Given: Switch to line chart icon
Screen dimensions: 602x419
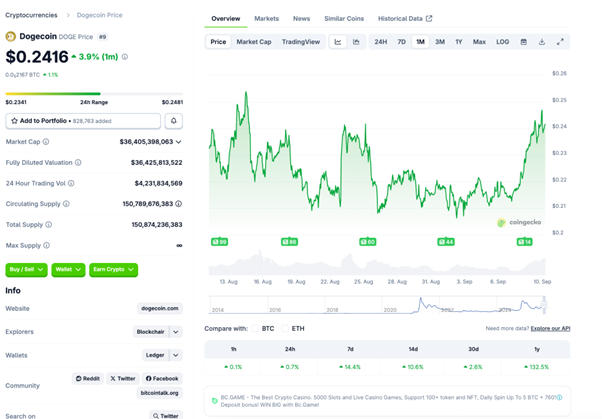Looking at the screenshot, I should (x=338, y=42).
